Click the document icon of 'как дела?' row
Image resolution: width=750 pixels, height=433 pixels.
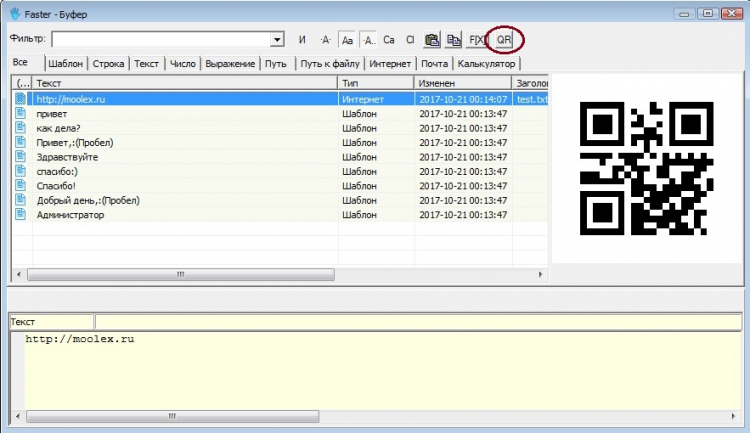pos(20,127)
